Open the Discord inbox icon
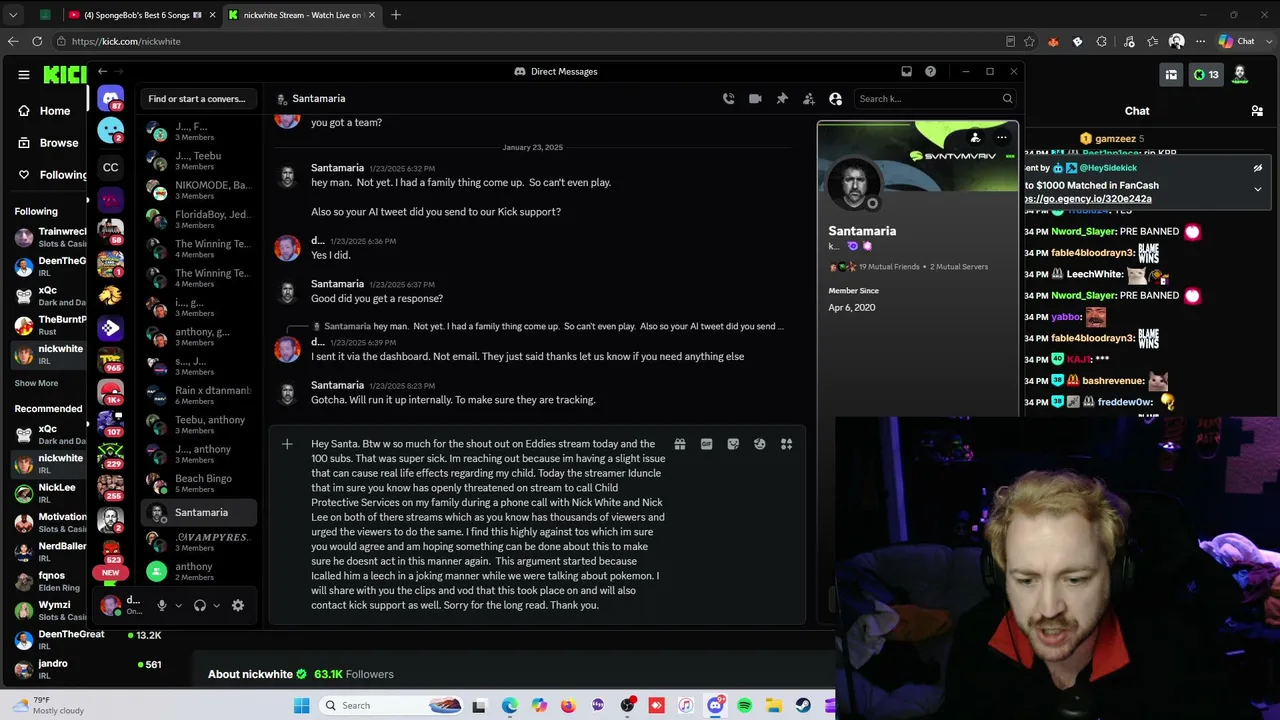Screen dimensions: 1280x720 (x=906, y=71)
